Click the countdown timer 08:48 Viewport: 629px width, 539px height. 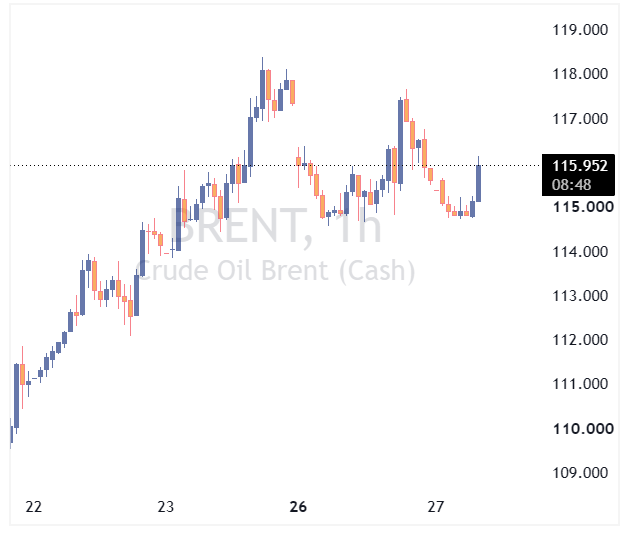571,185
